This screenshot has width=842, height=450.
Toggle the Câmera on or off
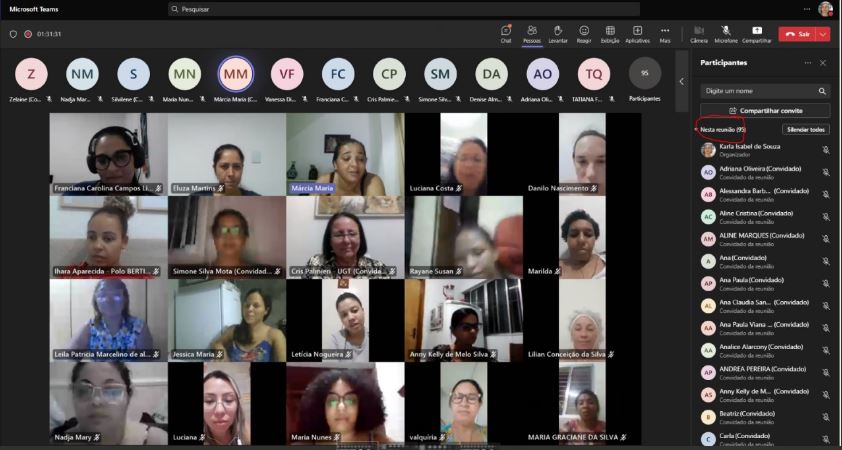[x=699, y=33]
